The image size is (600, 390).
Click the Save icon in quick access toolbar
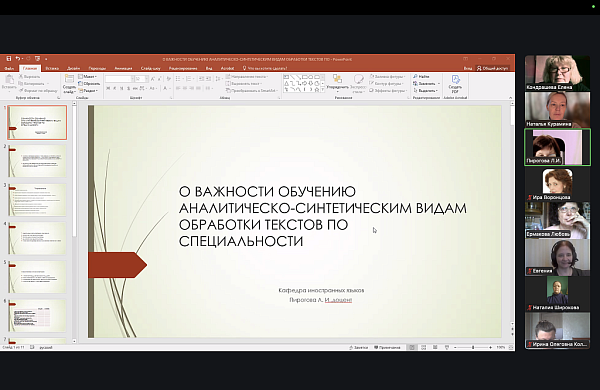point(9,59)
